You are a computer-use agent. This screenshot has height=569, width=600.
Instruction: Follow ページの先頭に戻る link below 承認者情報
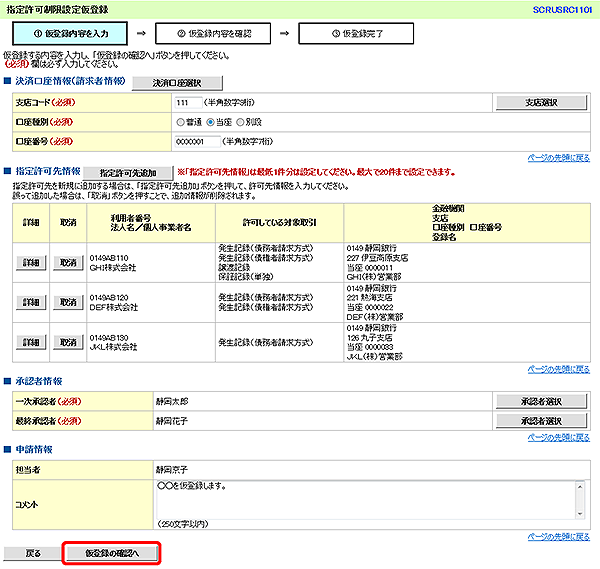point(559,437)
